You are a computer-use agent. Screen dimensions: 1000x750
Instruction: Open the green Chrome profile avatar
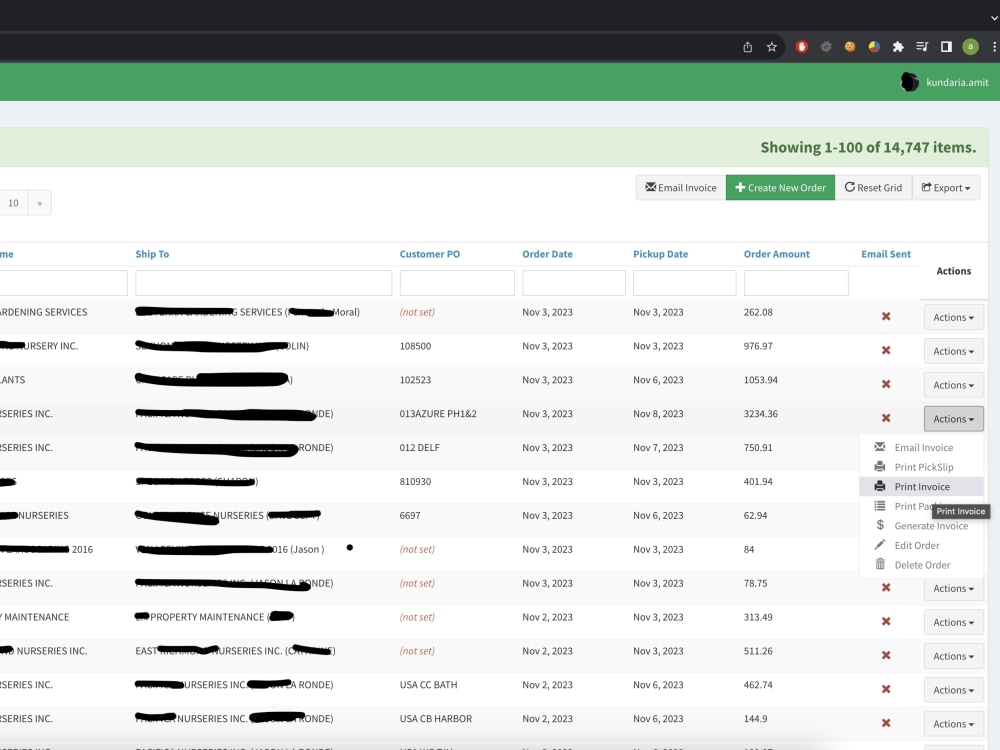point(971,47)
